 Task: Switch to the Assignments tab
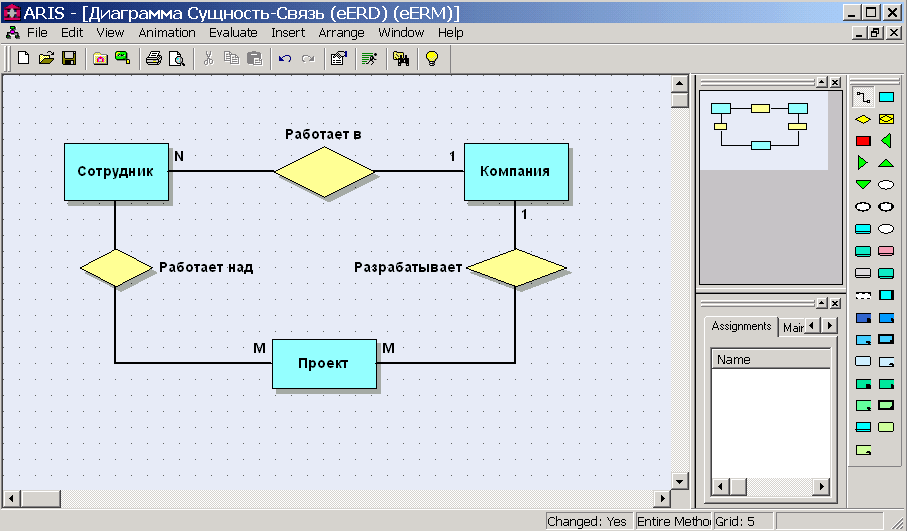tap(741, 326)
